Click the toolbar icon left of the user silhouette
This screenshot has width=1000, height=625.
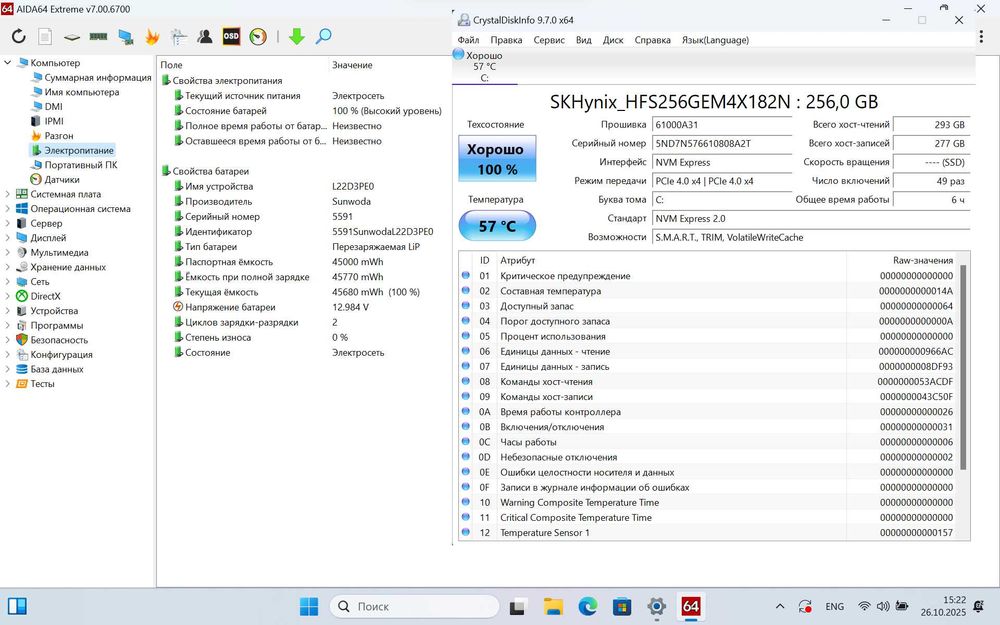click(179, 36)
